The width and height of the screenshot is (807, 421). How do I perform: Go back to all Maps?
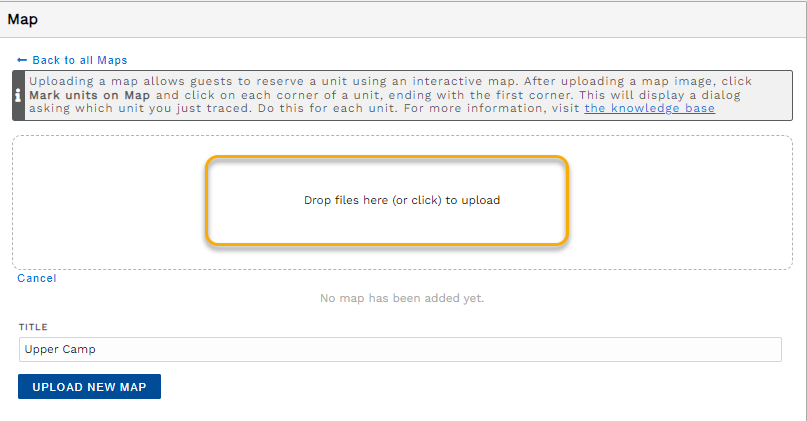click(x=79, y=60)
